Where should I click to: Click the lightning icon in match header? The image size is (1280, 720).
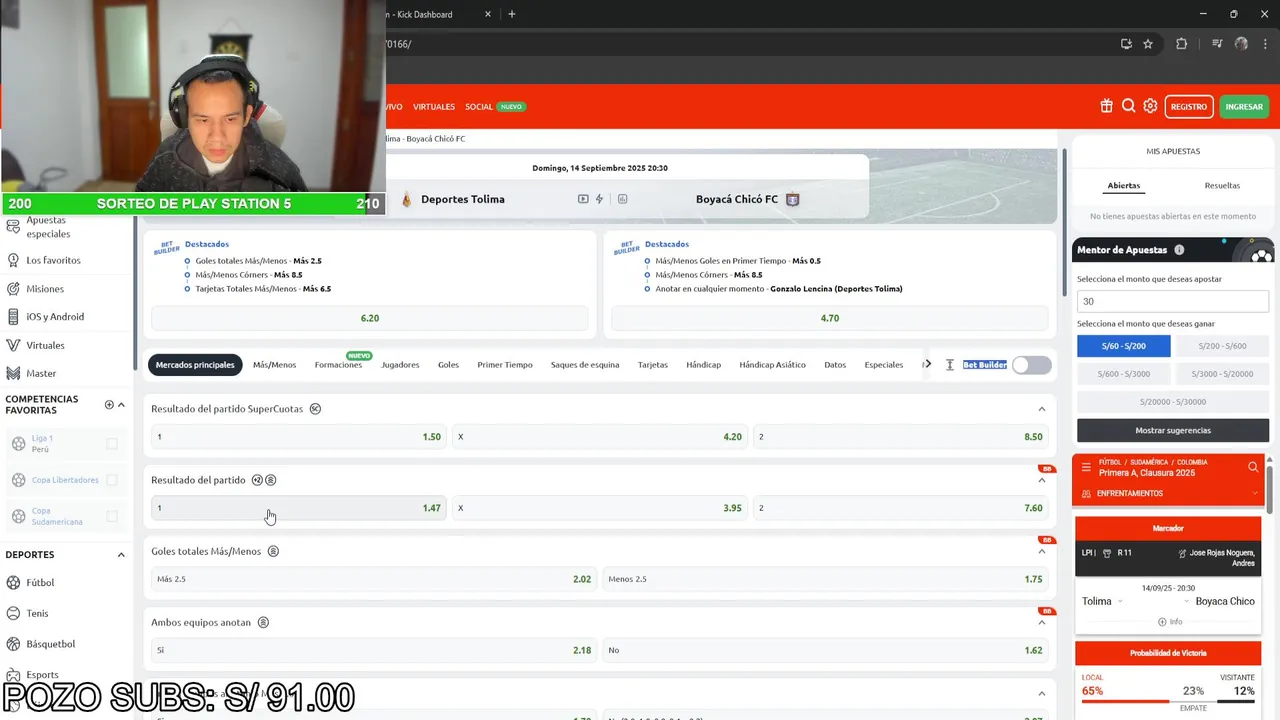599,199
